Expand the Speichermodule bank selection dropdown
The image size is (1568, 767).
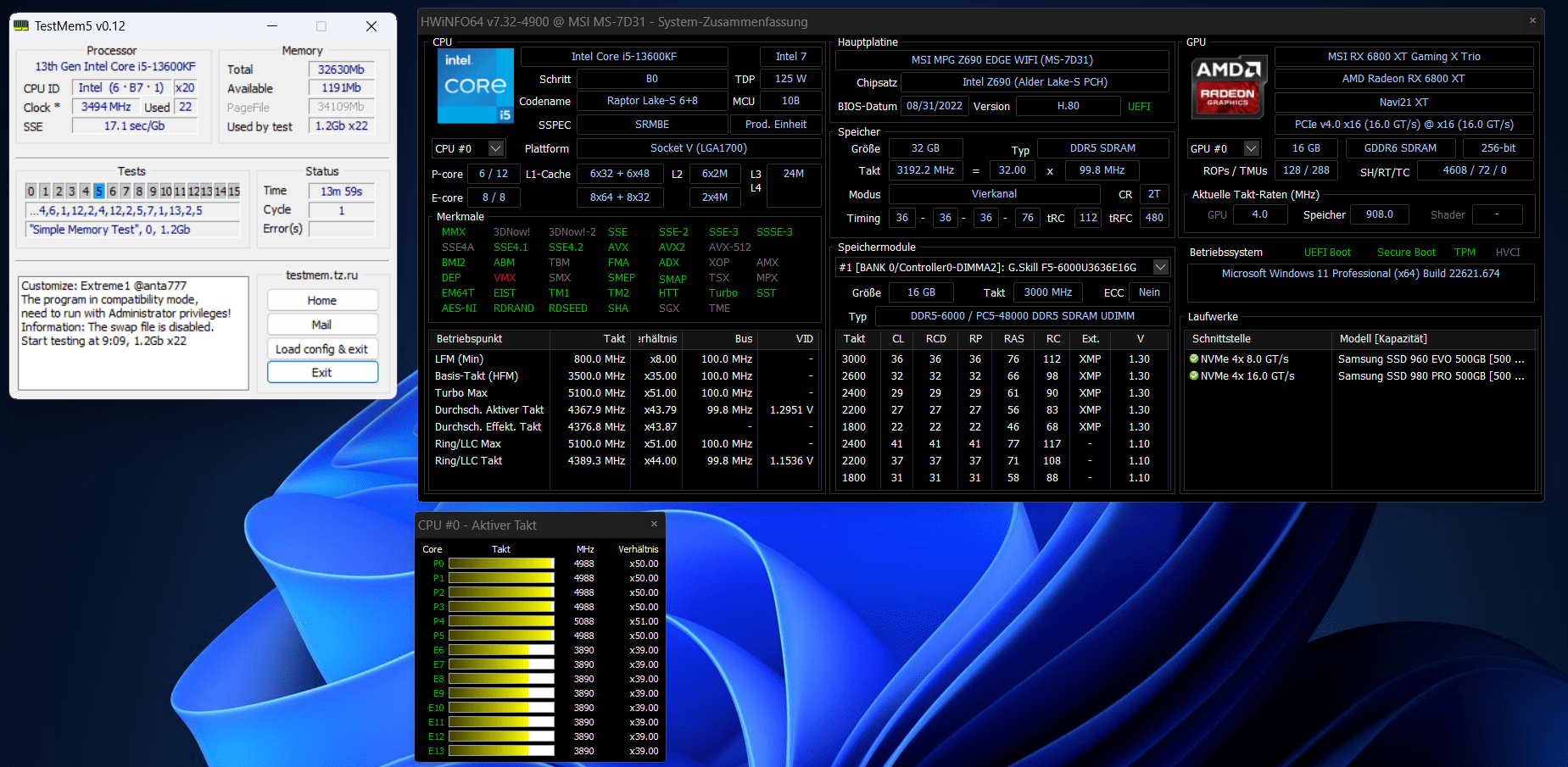[x=1161, y=267]
